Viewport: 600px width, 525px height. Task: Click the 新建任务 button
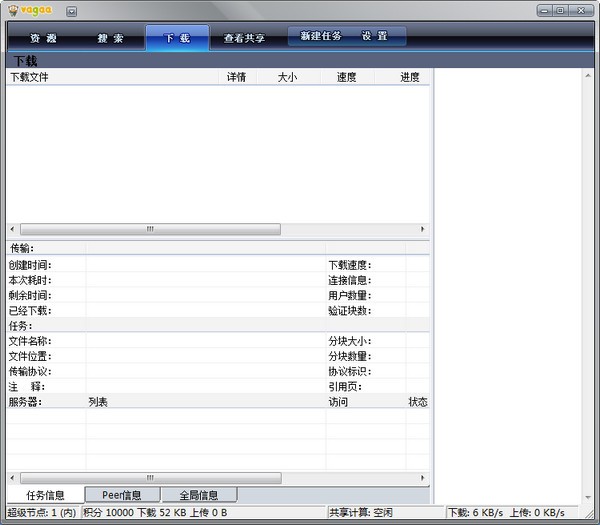pyautogui.click(x=321, y=36)
